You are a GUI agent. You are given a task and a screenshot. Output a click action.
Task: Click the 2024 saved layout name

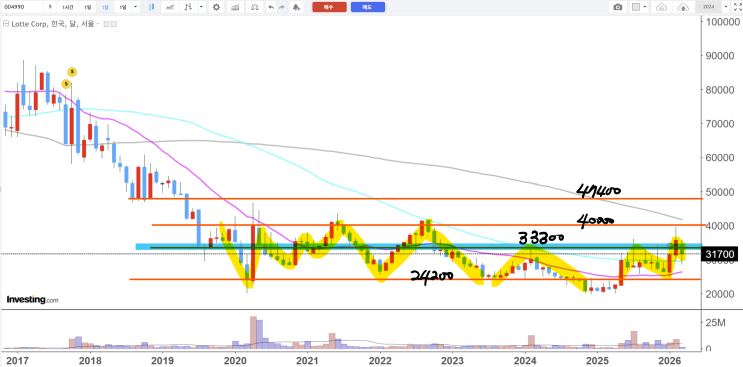pos(708,7)
